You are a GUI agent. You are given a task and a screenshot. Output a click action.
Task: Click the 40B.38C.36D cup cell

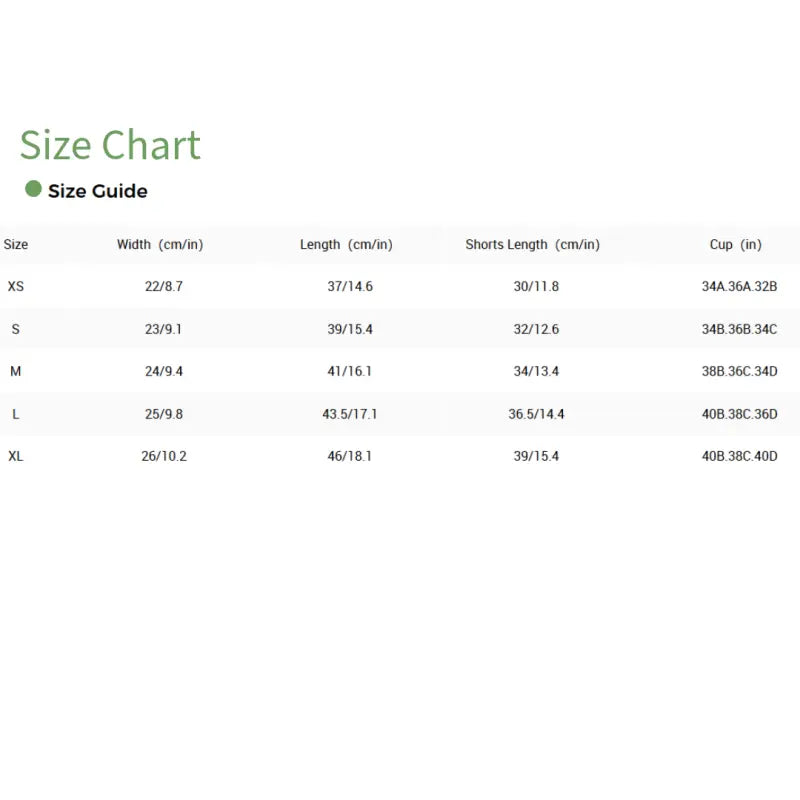[739, 413]
